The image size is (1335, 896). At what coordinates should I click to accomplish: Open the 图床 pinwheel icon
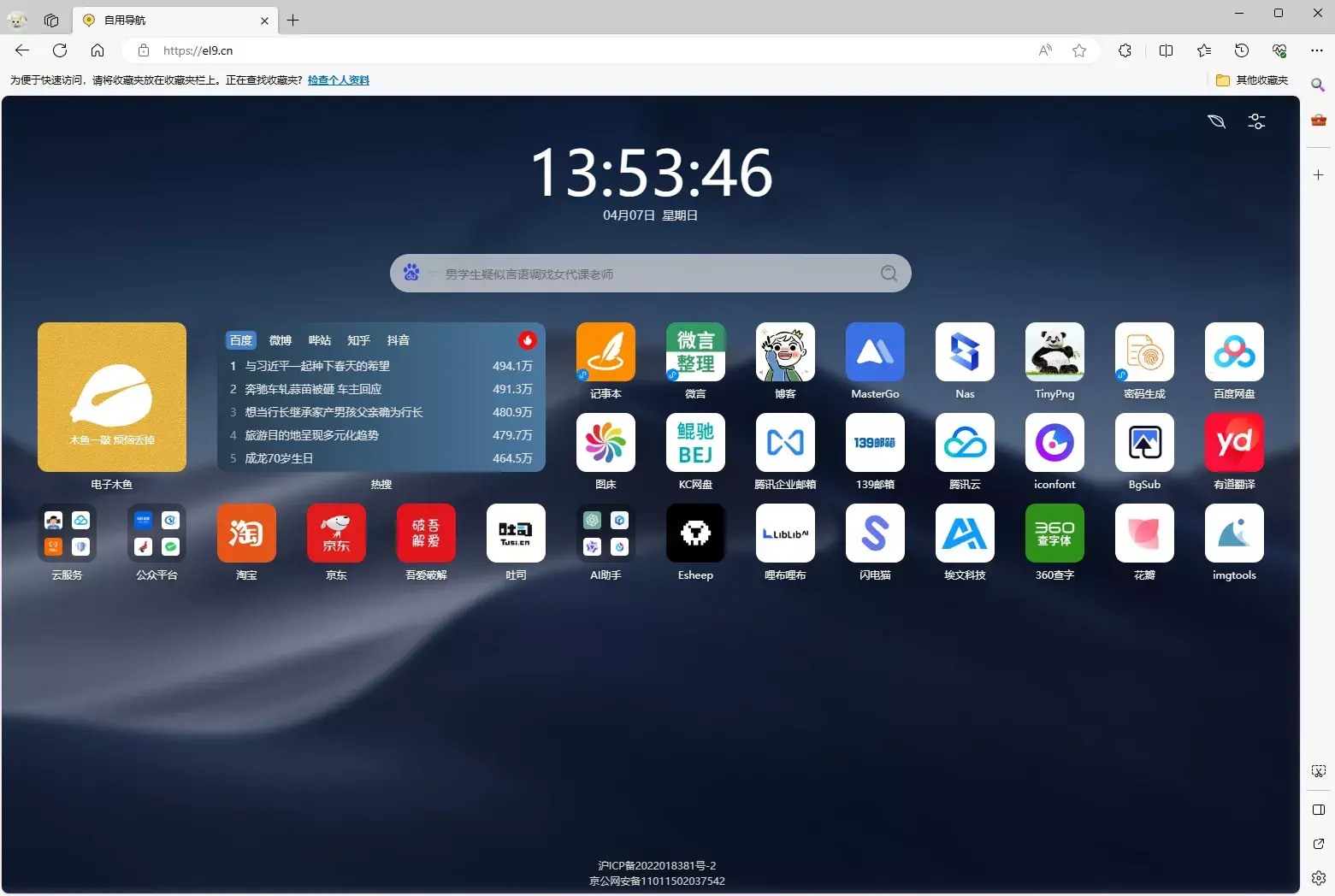click(x=605, y=442)
